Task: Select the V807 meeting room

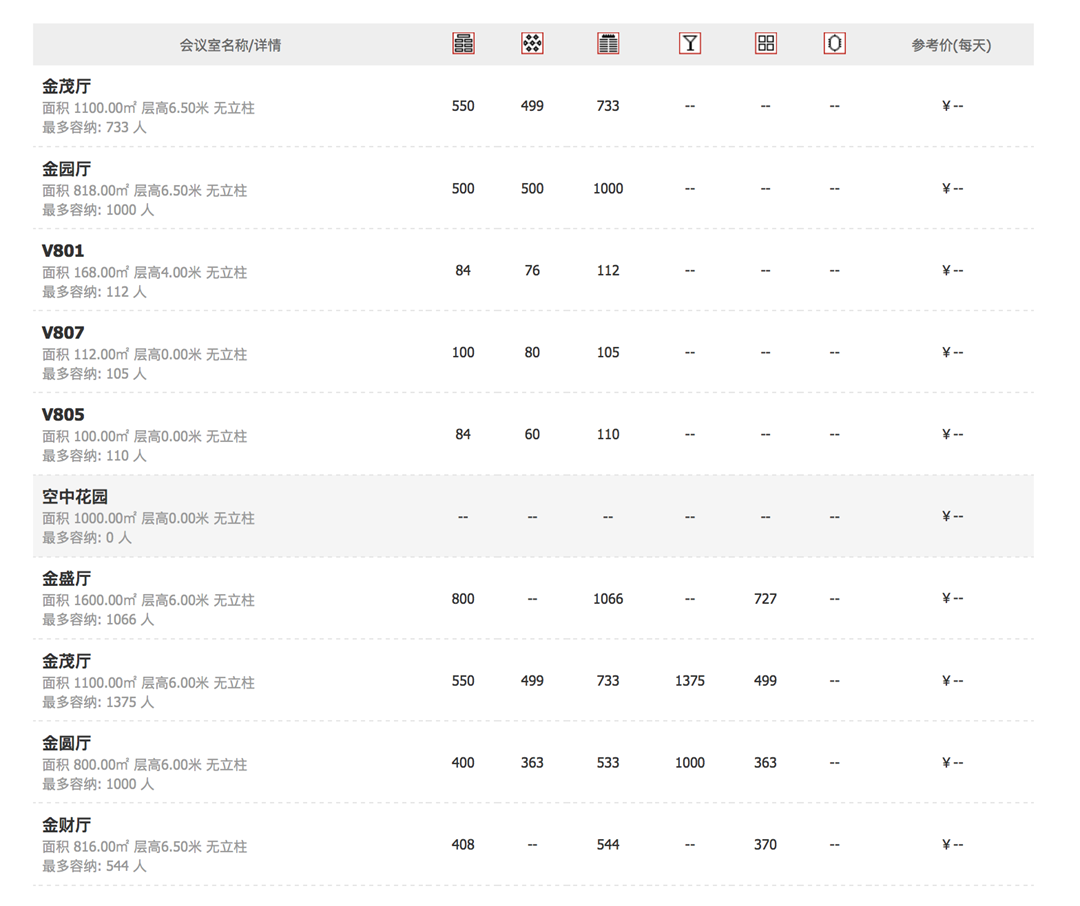Action: (x=63, y=333)
